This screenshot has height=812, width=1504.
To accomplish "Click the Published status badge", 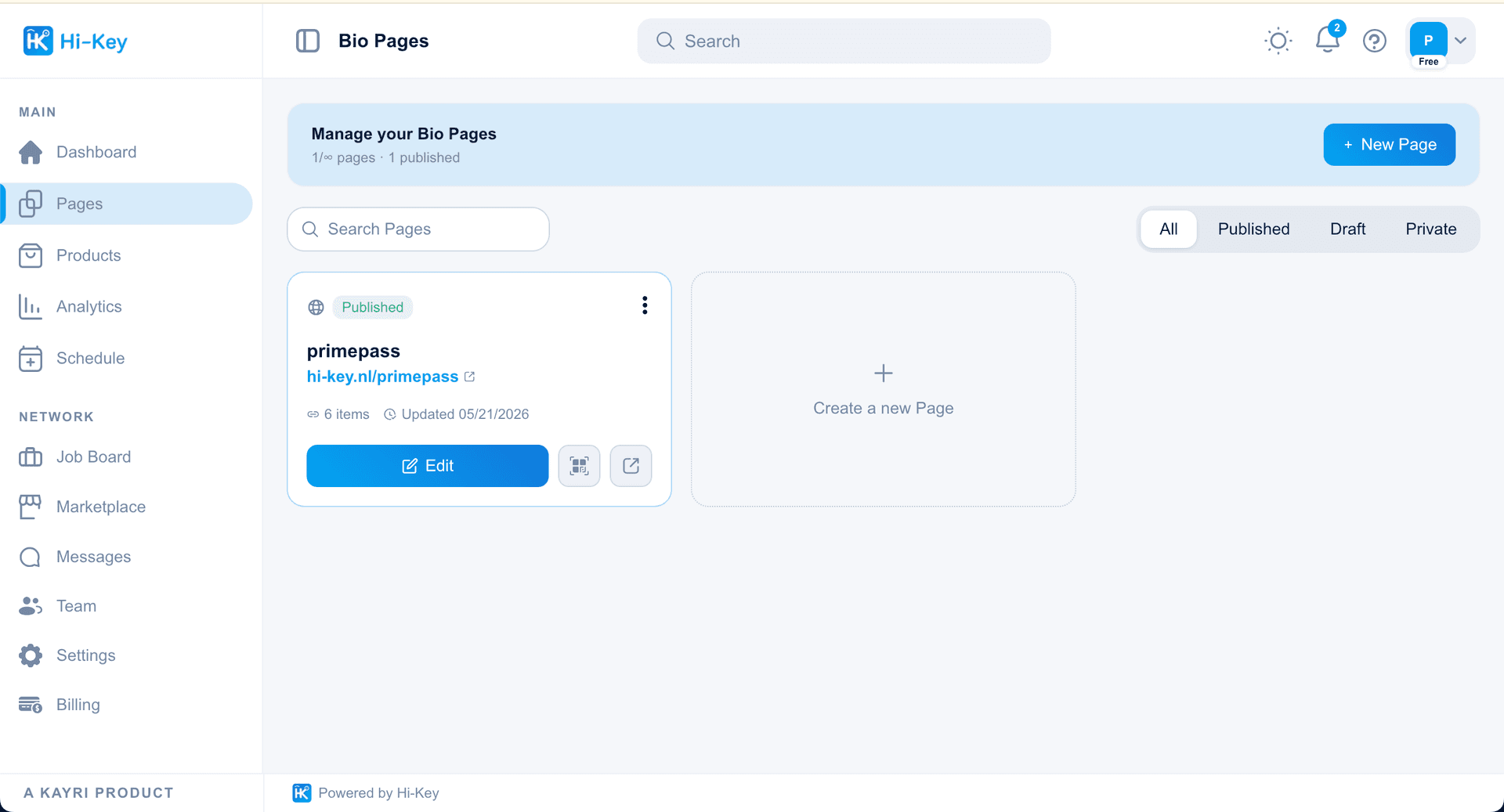I will coord(372,307).
